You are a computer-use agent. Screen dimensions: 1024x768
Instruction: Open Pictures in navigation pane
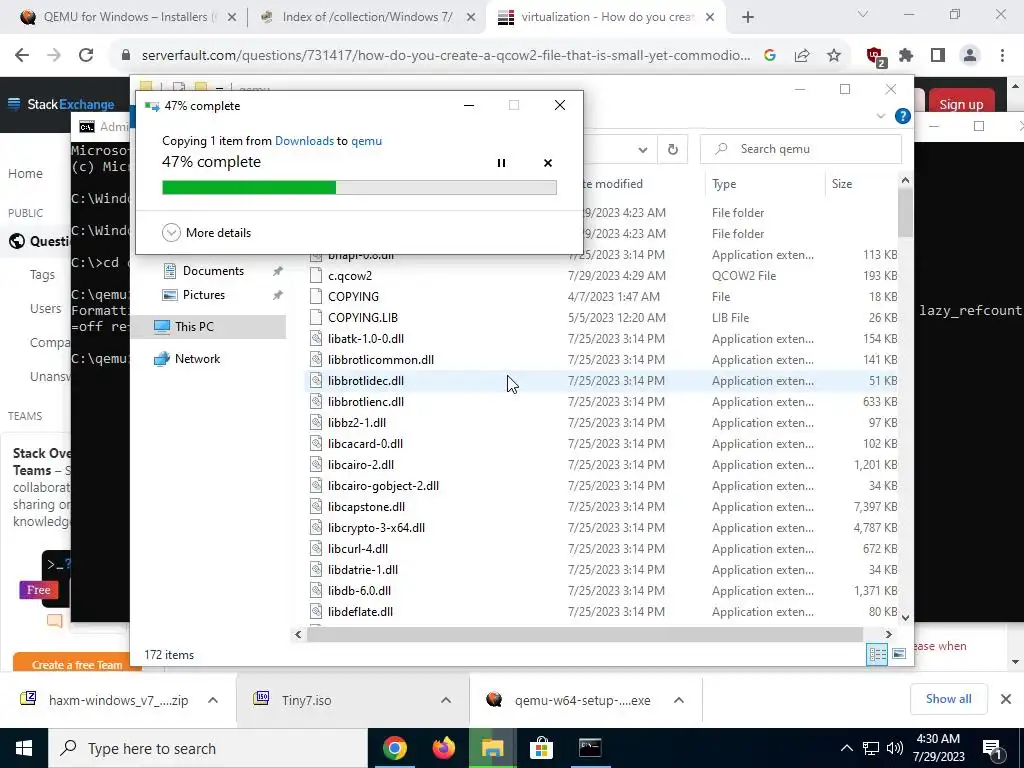pyautogui.click(x=203, y=295)
